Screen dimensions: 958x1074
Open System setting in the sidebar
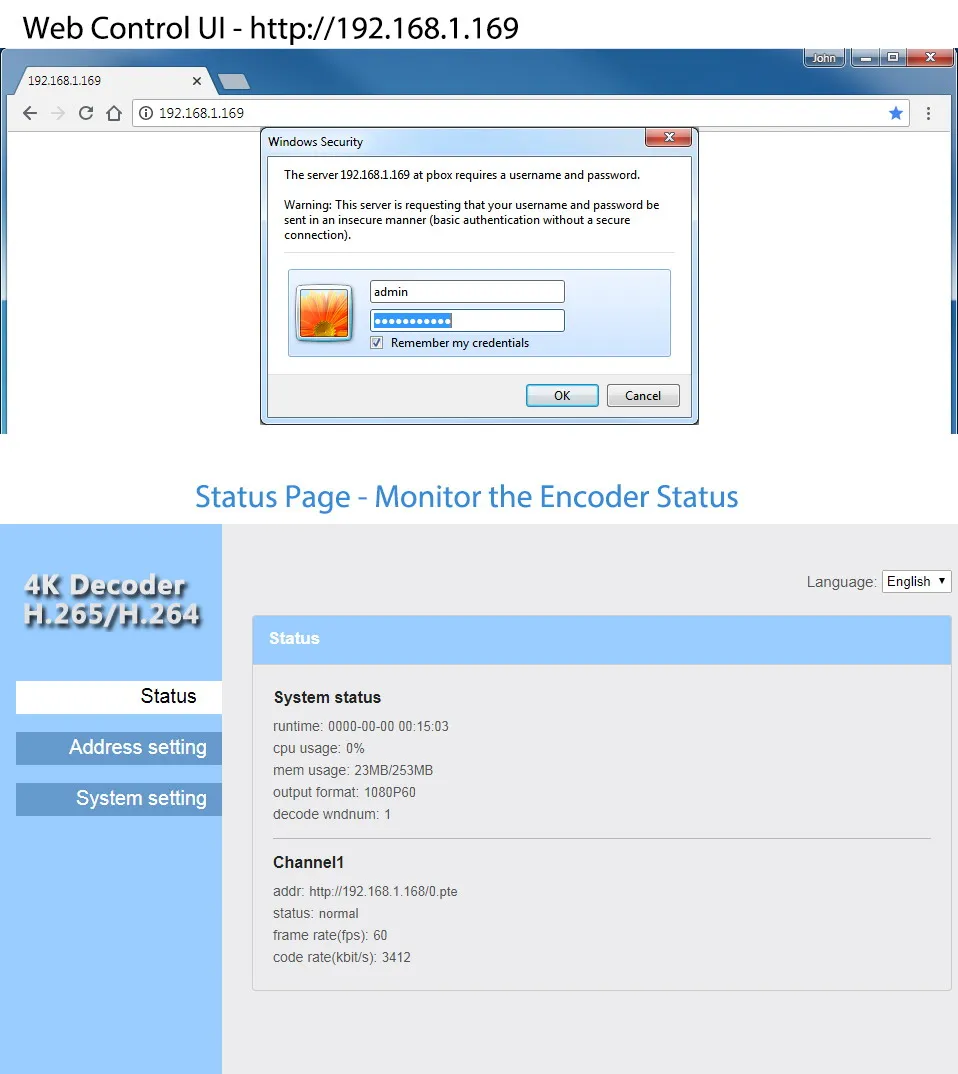coord(119,799)
